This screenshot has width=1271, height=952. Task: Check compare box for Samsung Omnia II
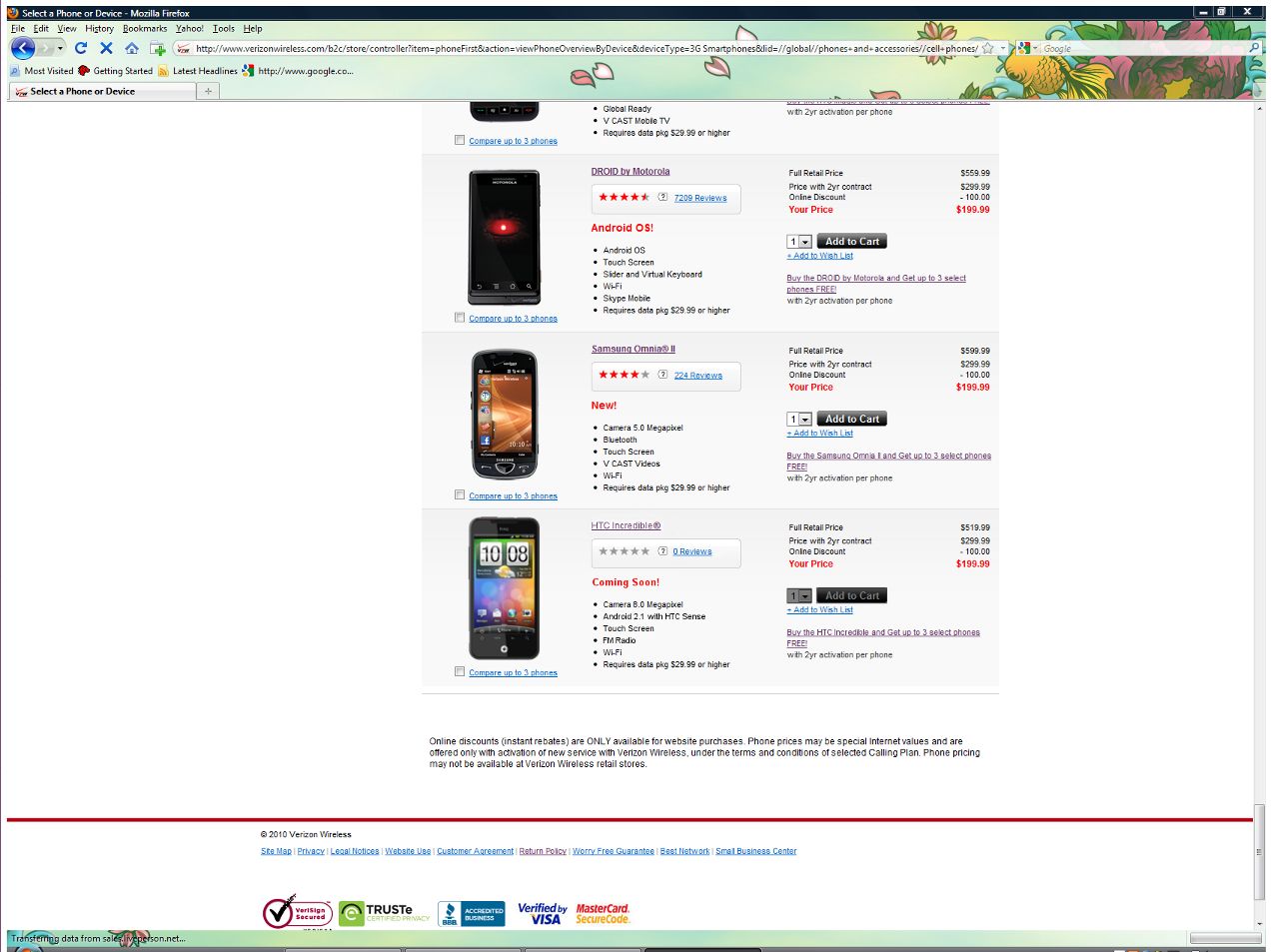pyautogui.click(x=460, y=494)
